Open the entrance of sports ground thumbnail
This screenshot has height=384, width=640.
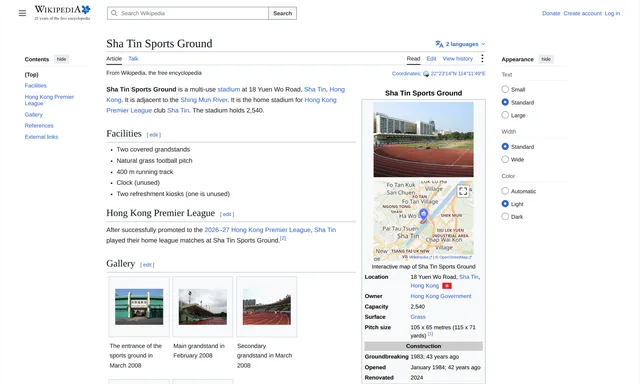139,307
